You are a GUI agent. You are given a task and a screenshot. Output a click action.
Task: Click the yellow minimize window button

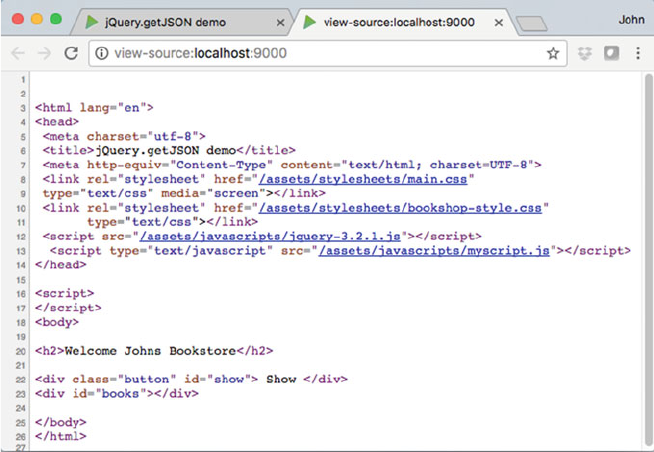pos(37,19)
